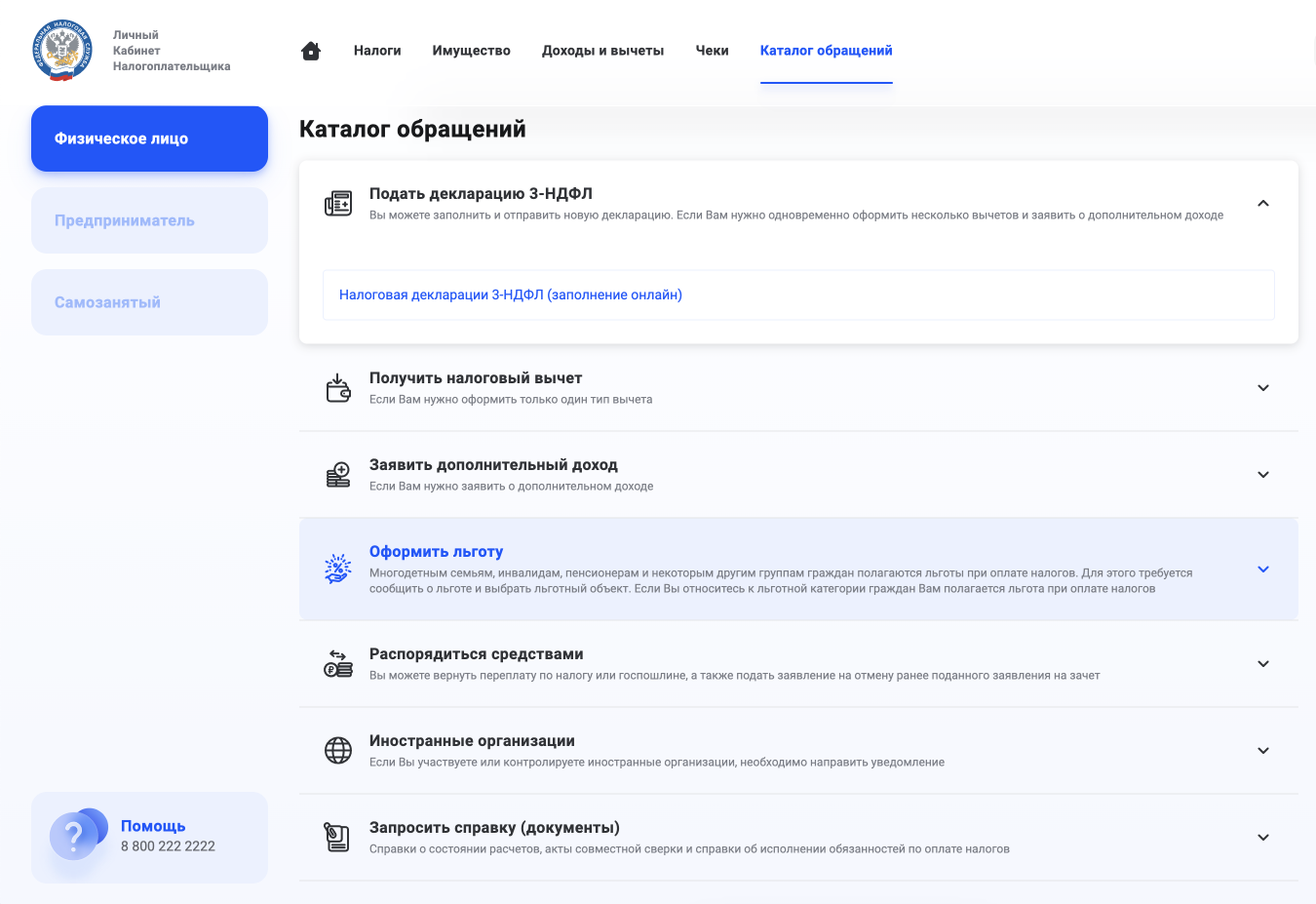Click the question mark help icon

78,835
